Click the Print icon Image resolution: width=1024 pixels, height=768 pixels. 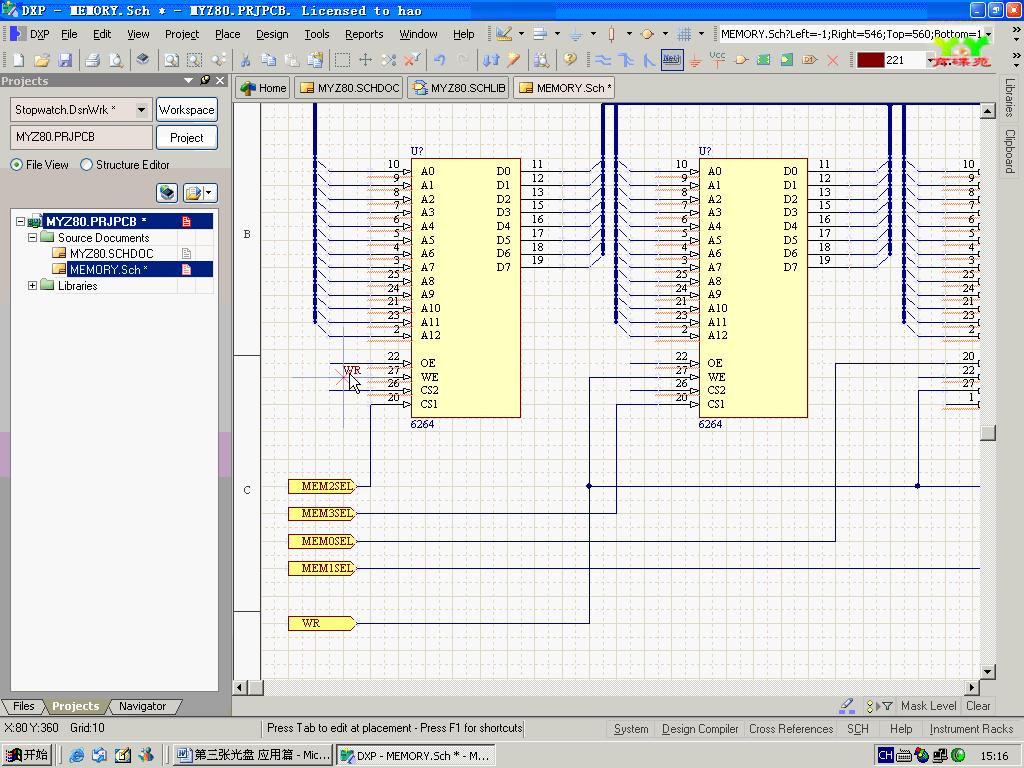[93, 60]
